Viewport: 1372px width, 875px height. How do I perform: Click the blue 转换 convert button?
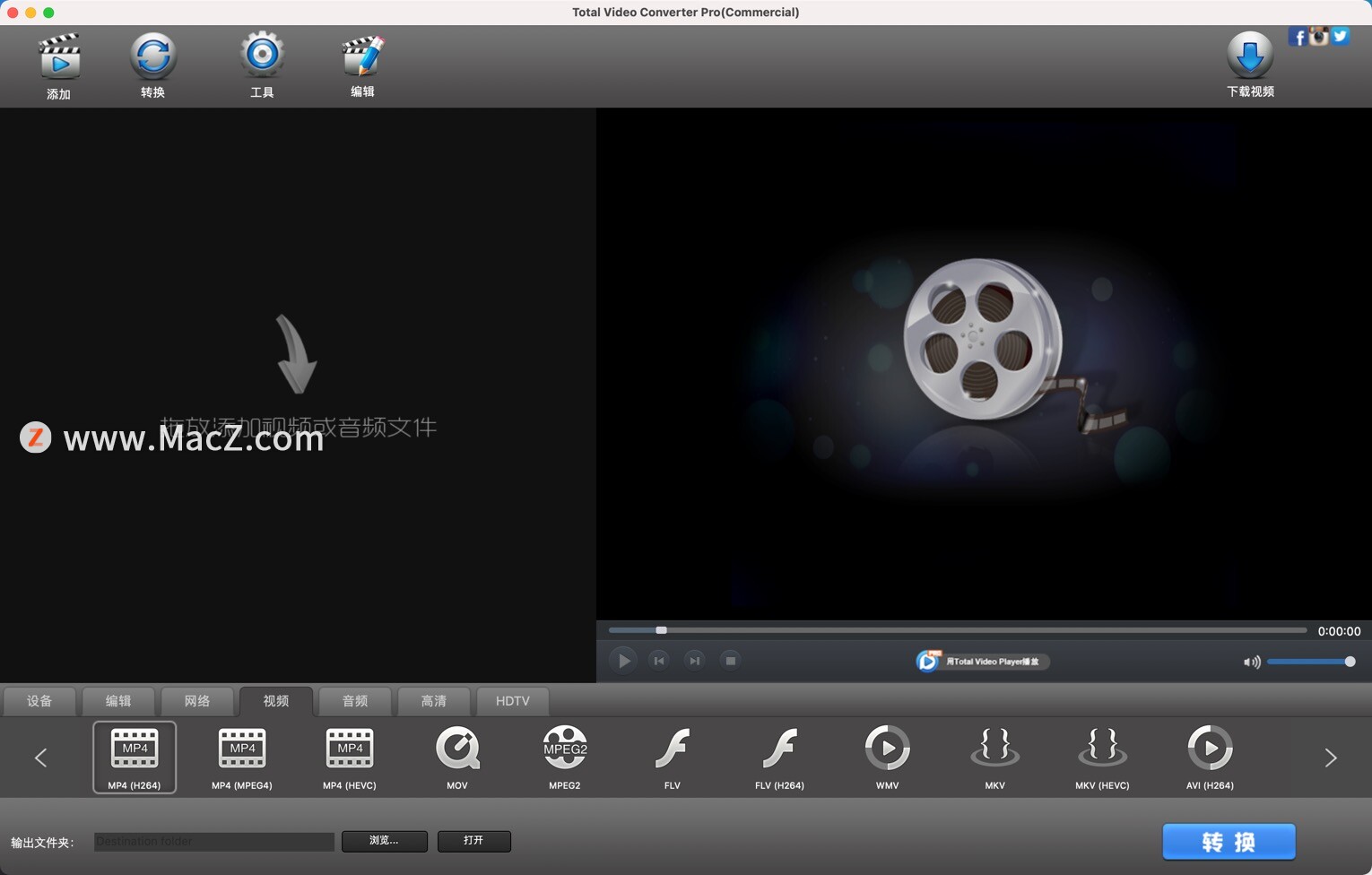(1229, 842)
